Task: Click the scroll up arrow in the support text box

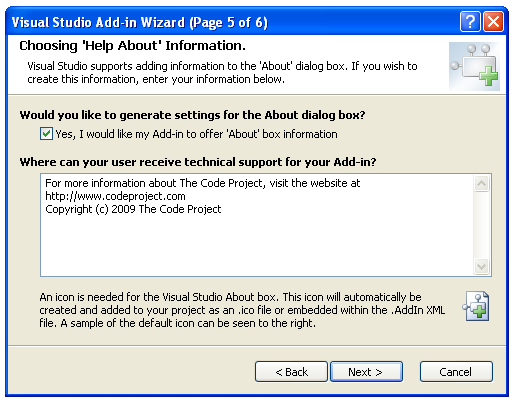Action: [481, 183]
